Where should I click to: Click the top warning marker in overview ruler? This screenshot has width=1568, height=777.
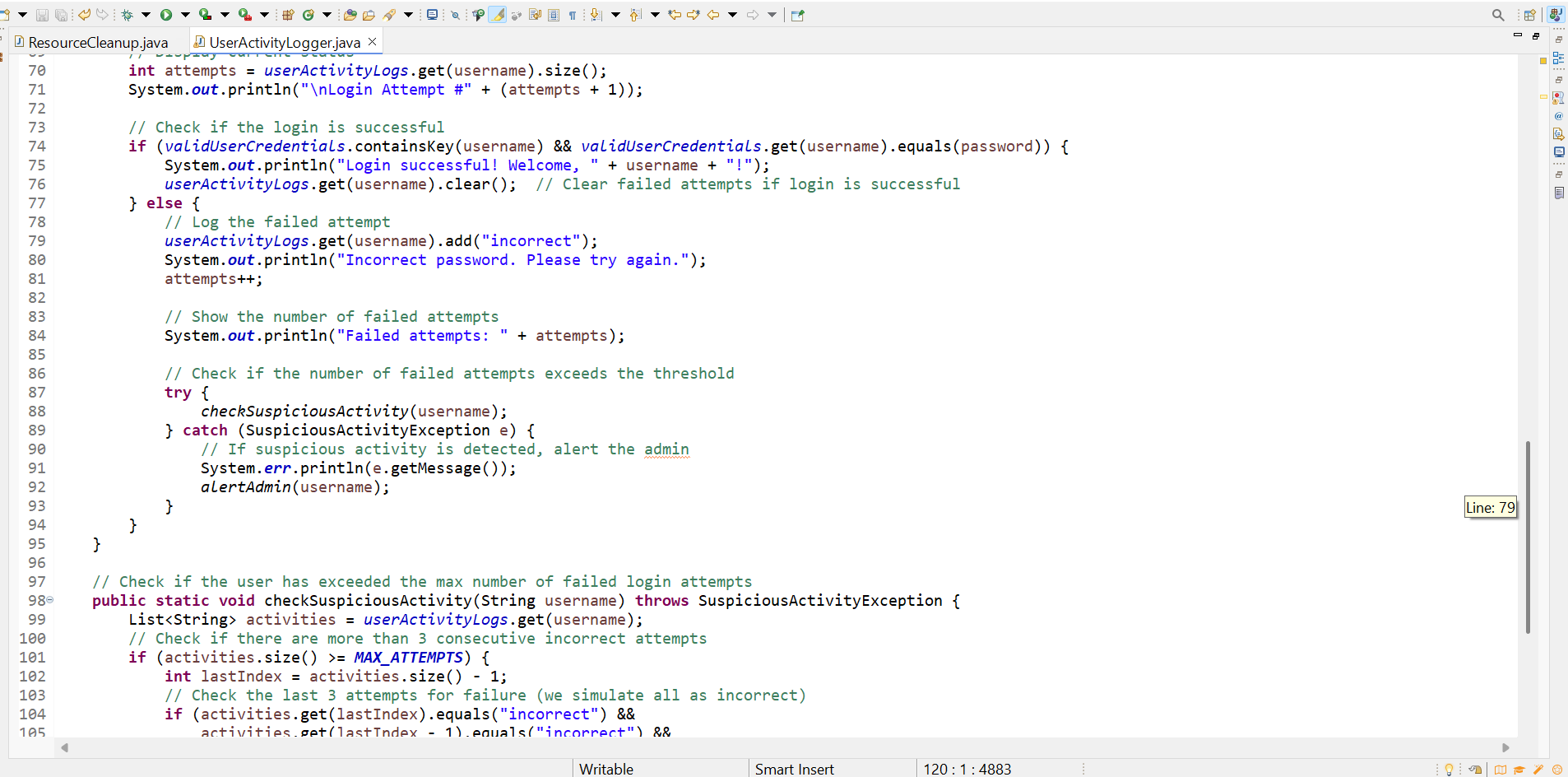1543,61
